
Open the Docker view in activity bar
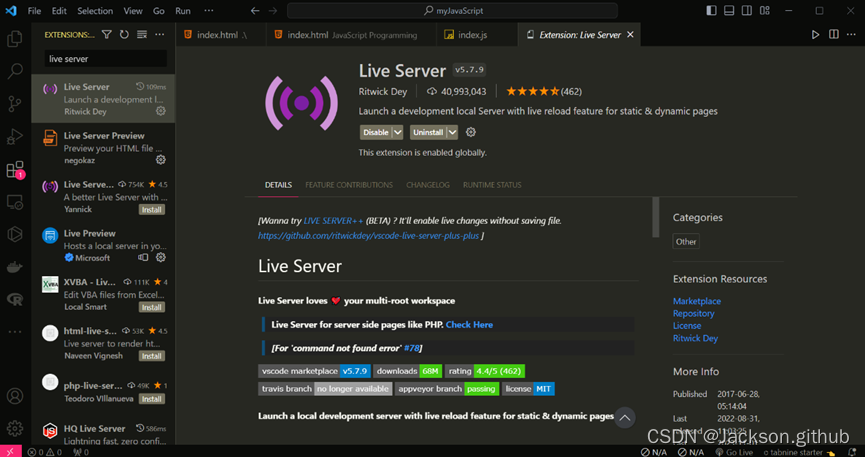point(15,267)
